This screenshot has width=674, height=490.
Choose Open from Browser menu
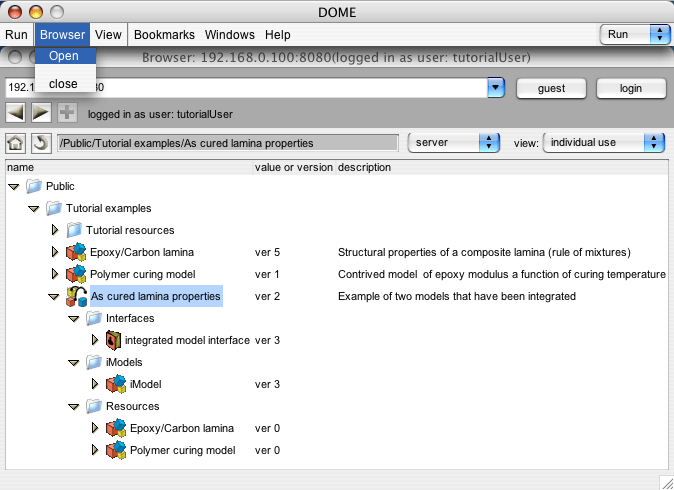click(65, 56)
